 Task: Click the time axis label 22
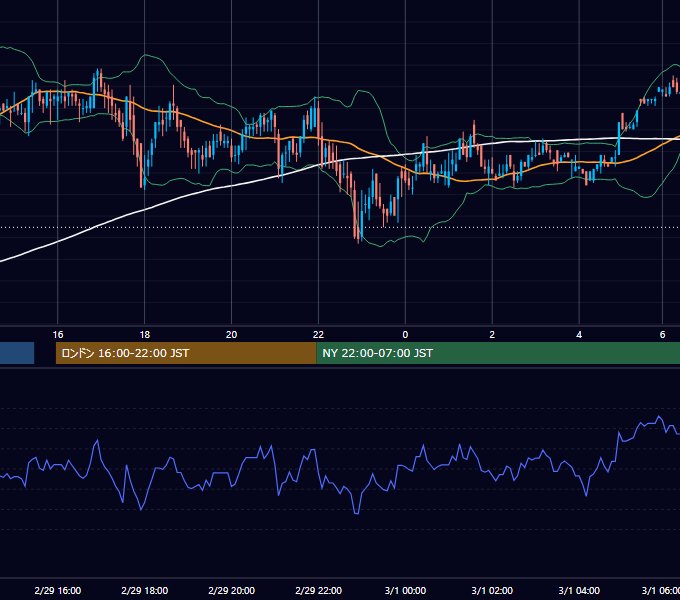tap(318, 335)
